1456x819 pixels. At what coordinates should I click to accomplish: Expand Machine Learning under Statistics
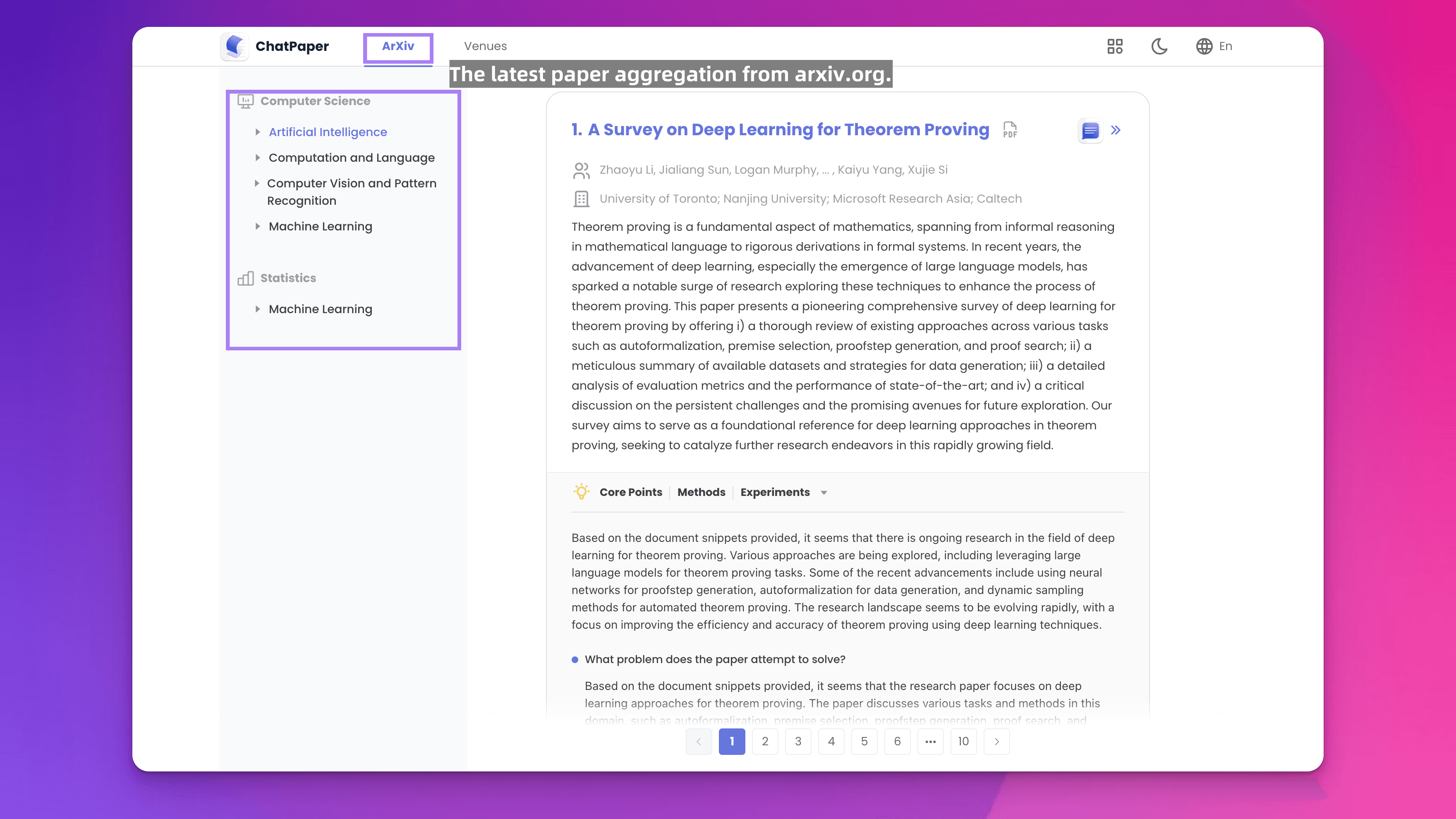tap(258, 309)
